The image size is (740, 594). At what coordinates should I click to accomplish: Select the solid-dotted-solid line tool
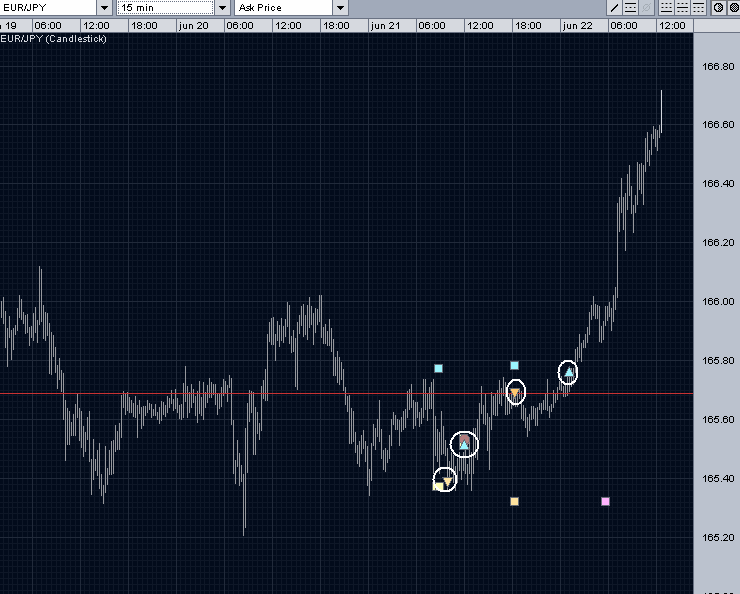[631, 8]
